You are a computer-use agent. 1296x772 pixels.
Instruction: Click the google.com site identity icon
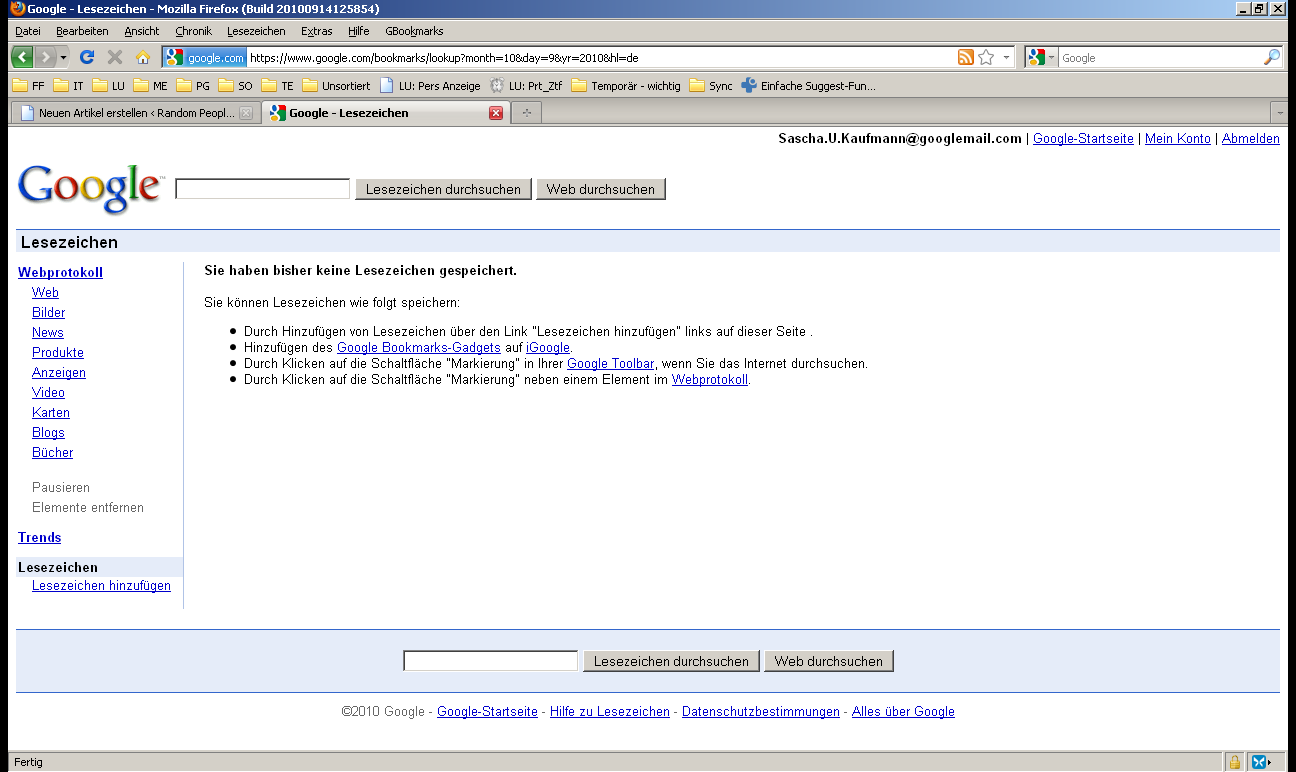206,58
